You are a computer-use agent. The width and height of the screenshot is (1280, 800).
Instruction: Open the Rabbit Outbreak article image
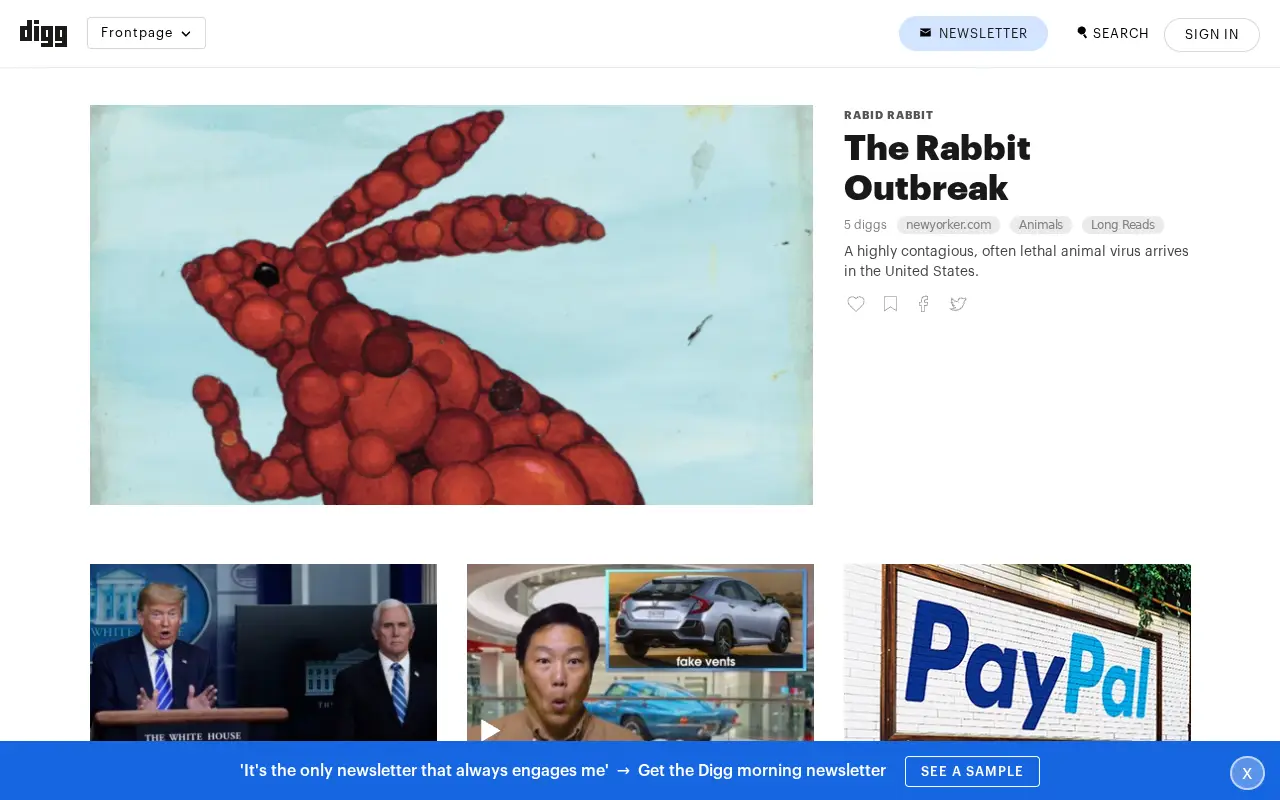[451, 305]
